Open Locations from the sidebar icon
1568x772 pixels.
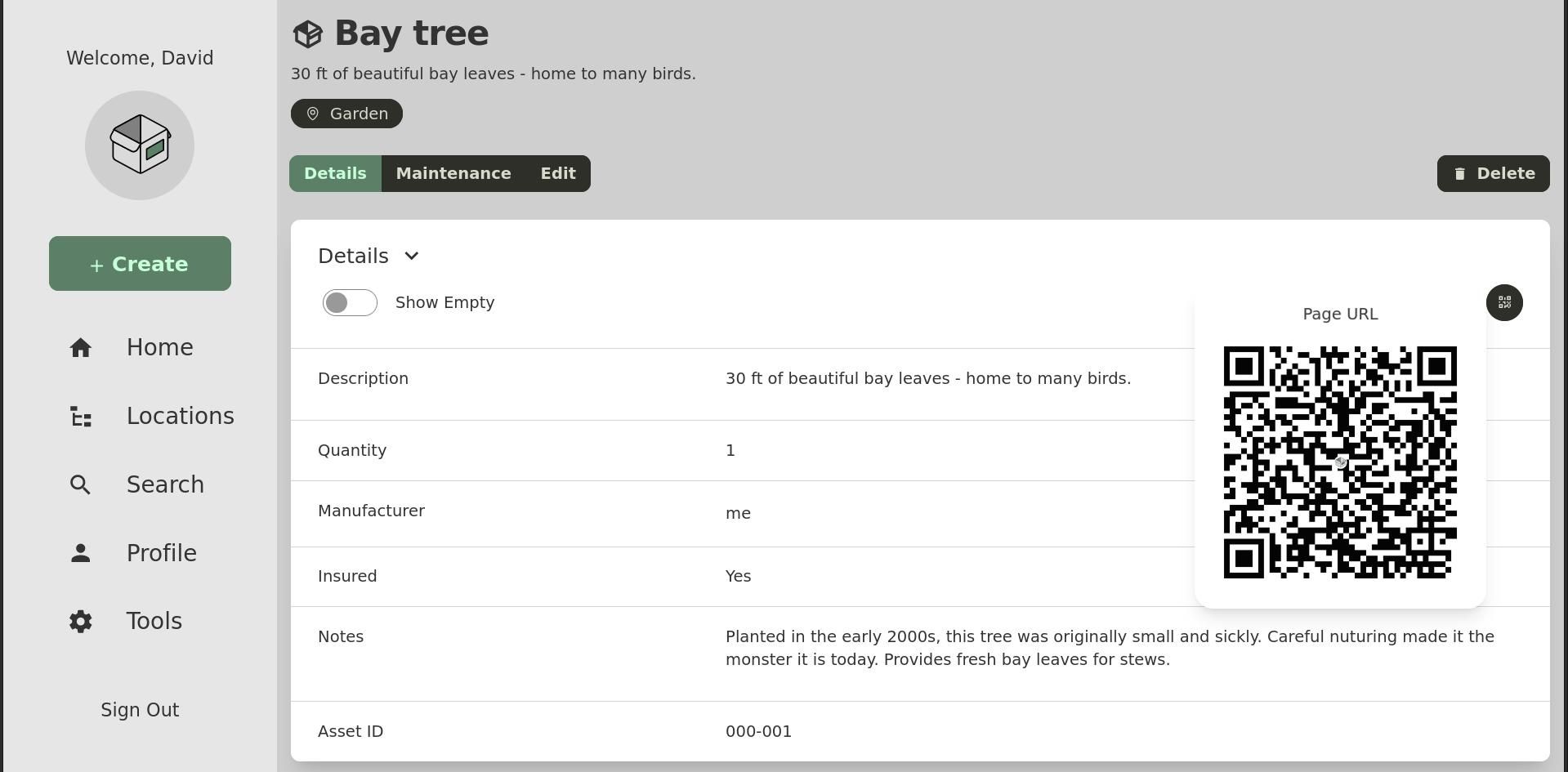(80, 416)
